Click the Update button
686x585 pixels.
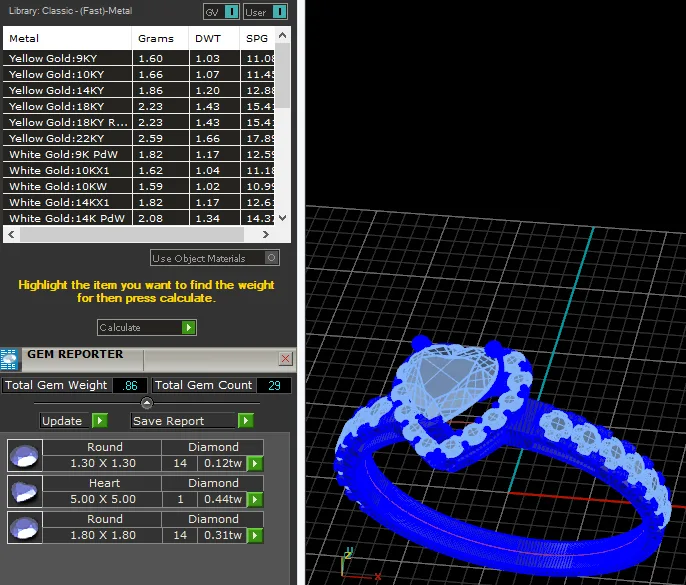click(x=74, y=421)
